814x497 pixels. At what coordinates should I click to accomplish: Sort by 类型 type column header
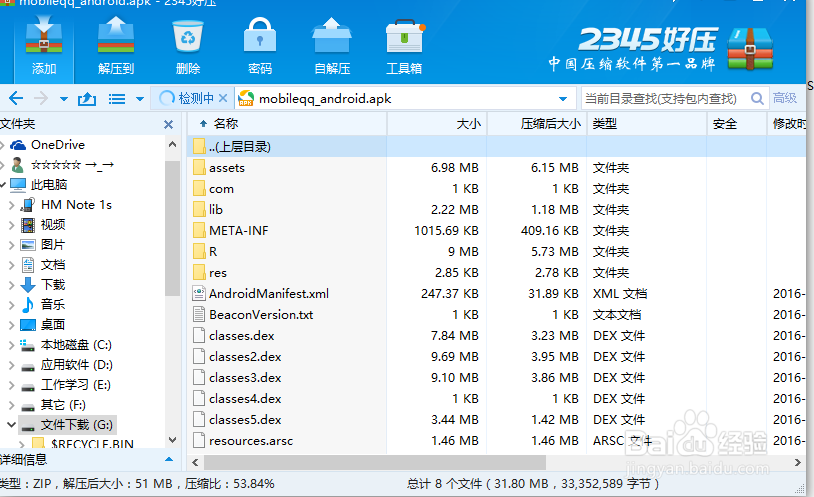[647, 124]
